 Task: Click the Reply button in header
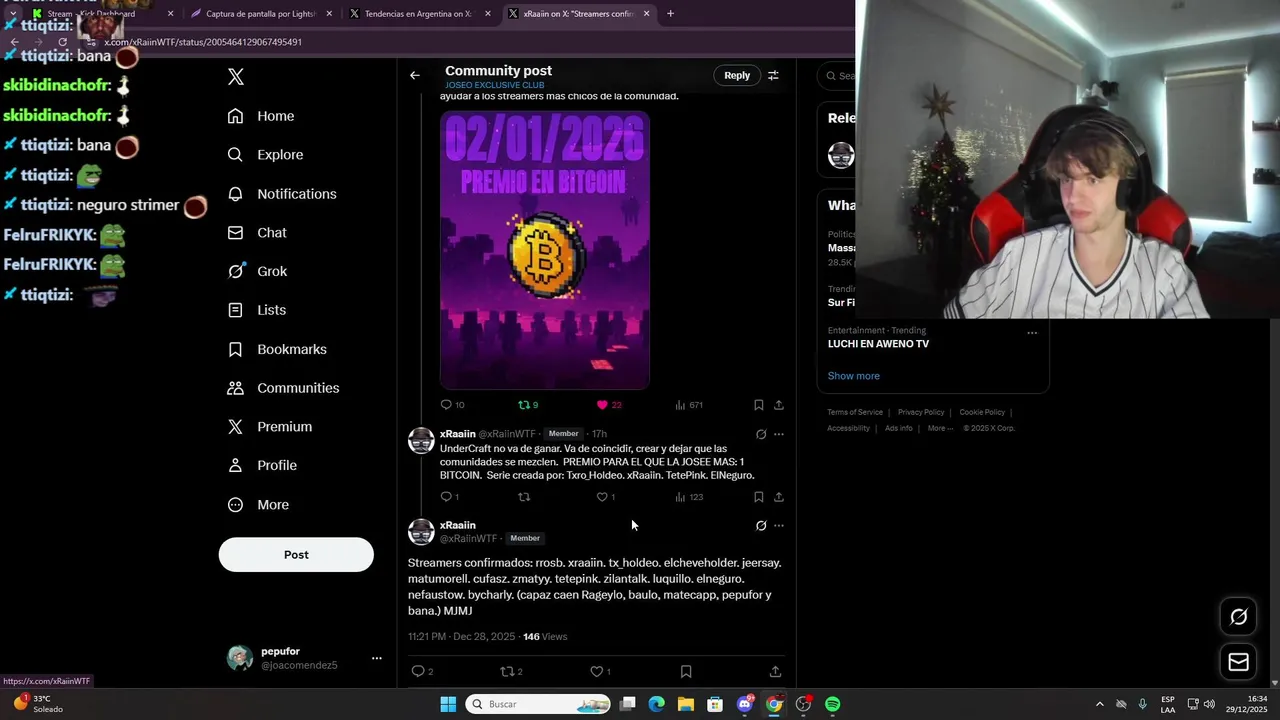pos(737,75)
